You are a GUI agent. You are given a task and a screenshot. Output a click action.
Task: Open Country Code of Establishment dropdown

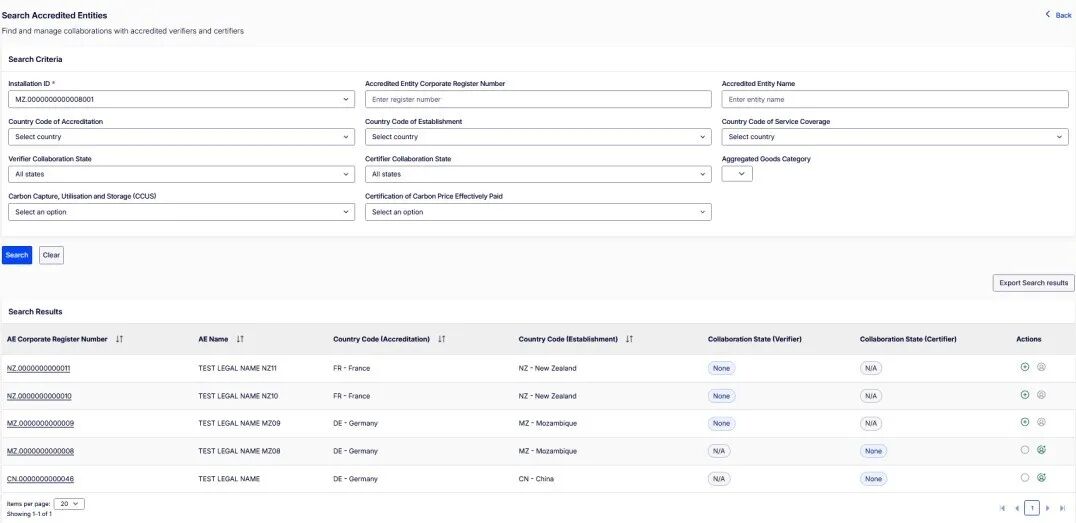coord(538,137)
